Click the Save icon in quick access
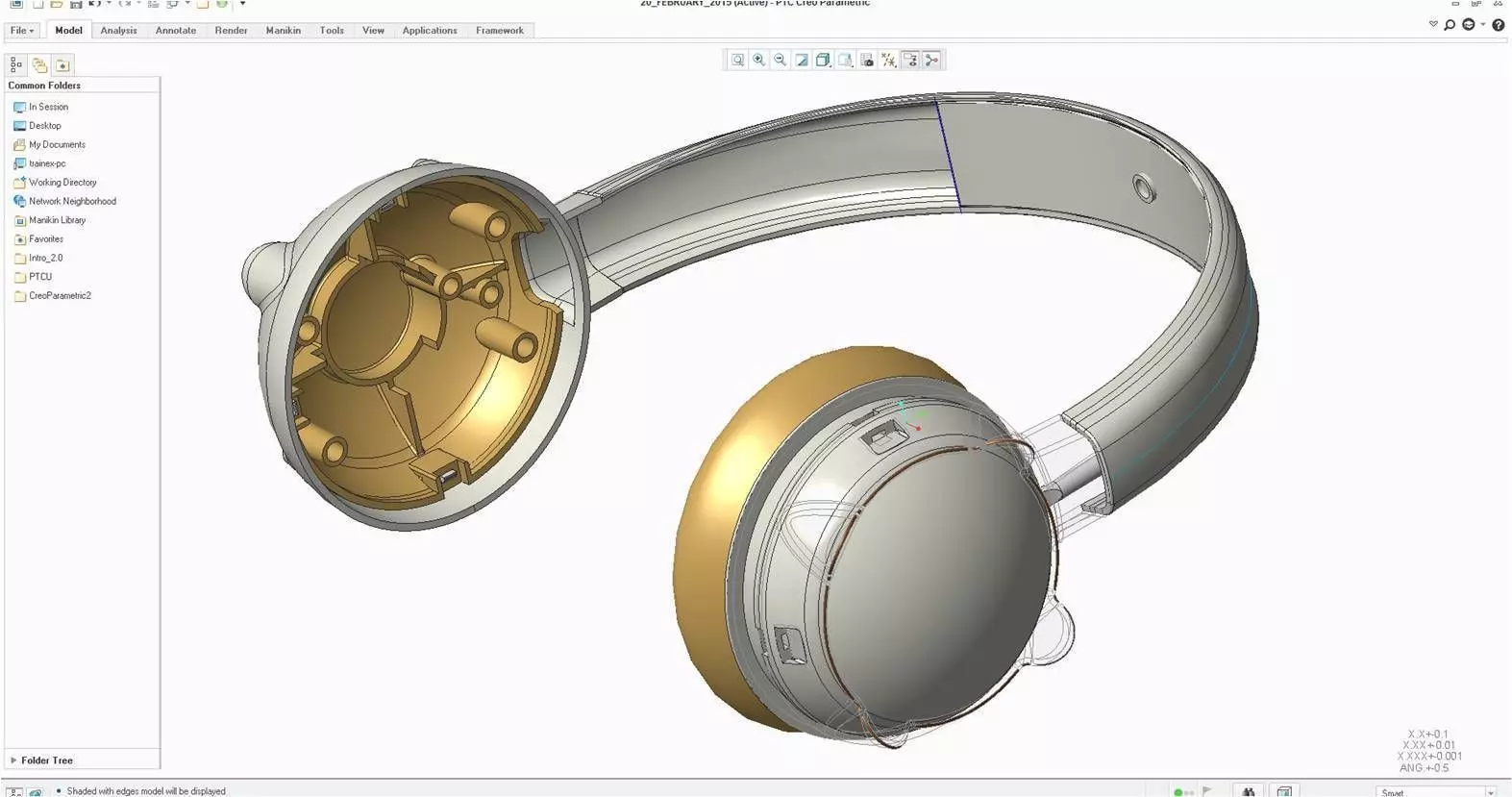This screenshot has width=1512, height=797. coord(76,4)
